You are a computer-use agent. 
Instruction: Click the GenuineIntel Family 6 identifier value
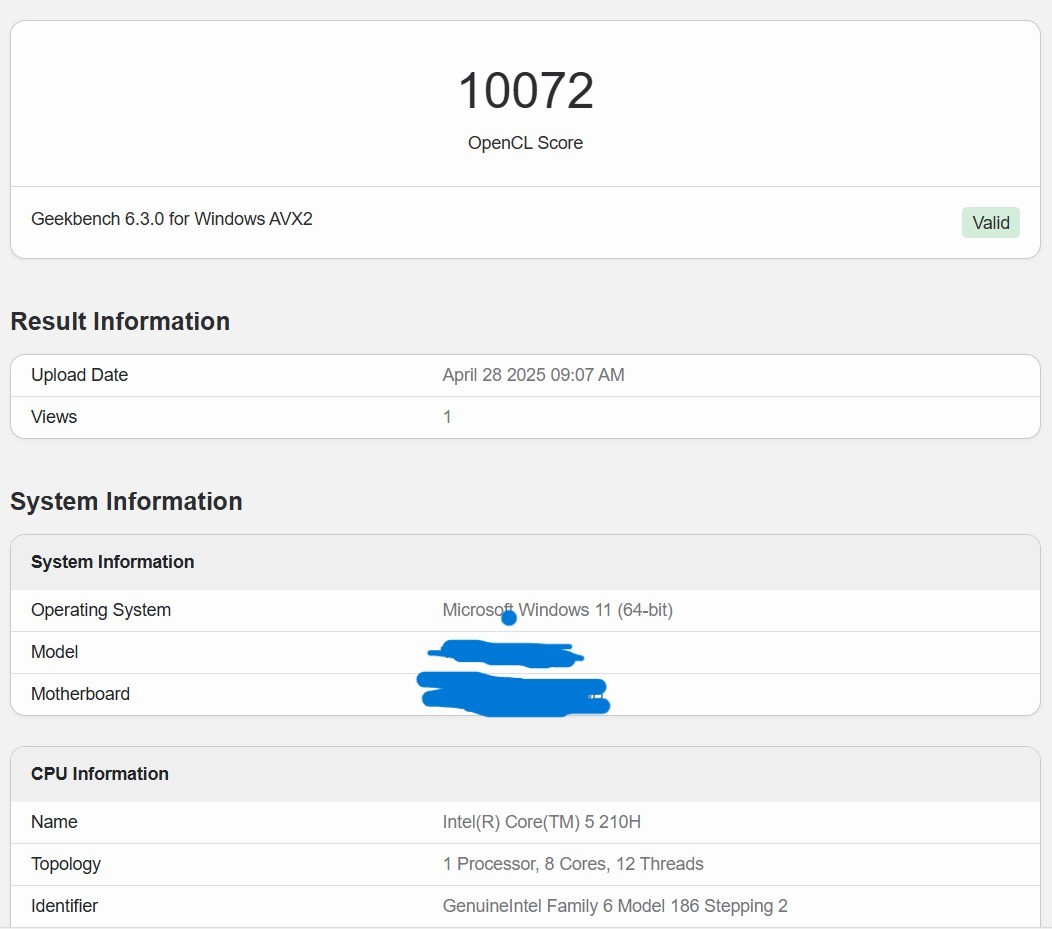click(615, 906)
